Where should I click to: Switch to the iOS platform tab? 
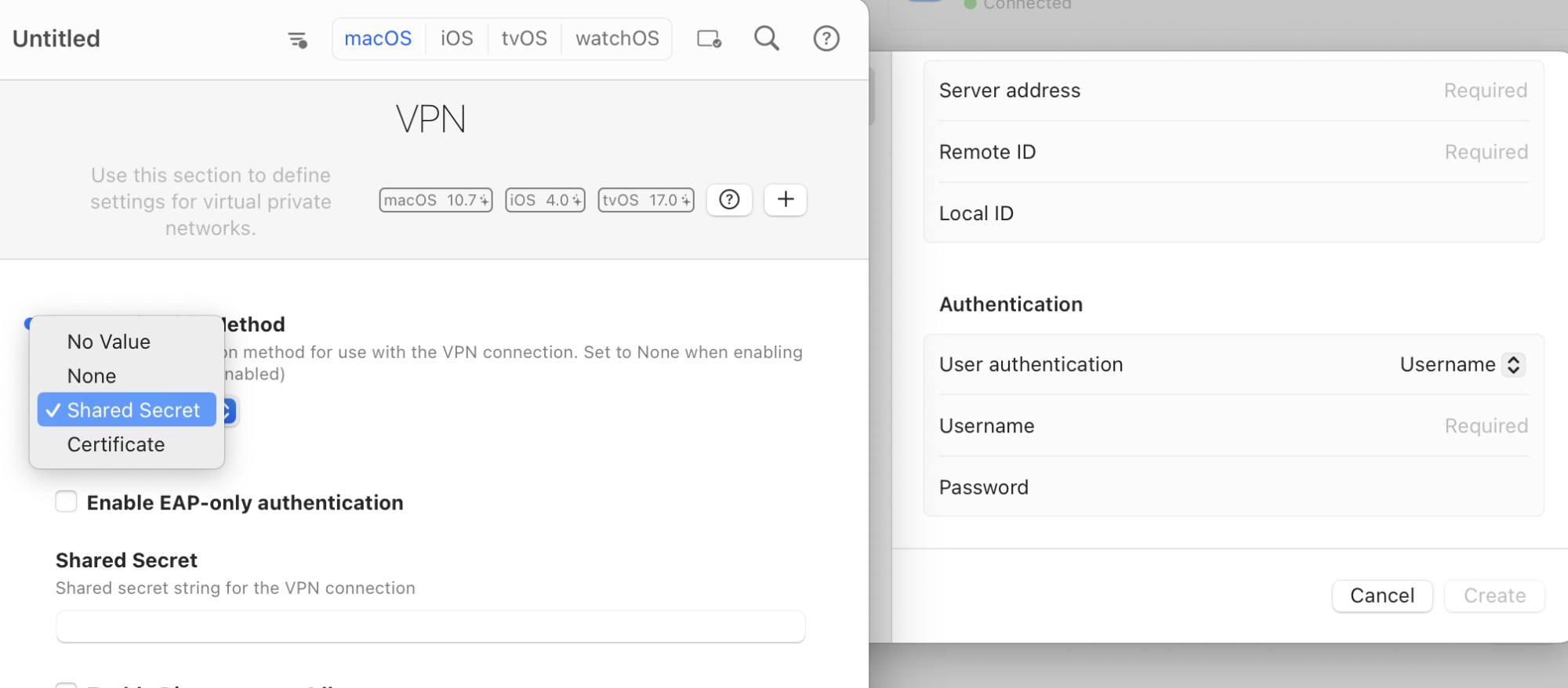click(456, 38)
